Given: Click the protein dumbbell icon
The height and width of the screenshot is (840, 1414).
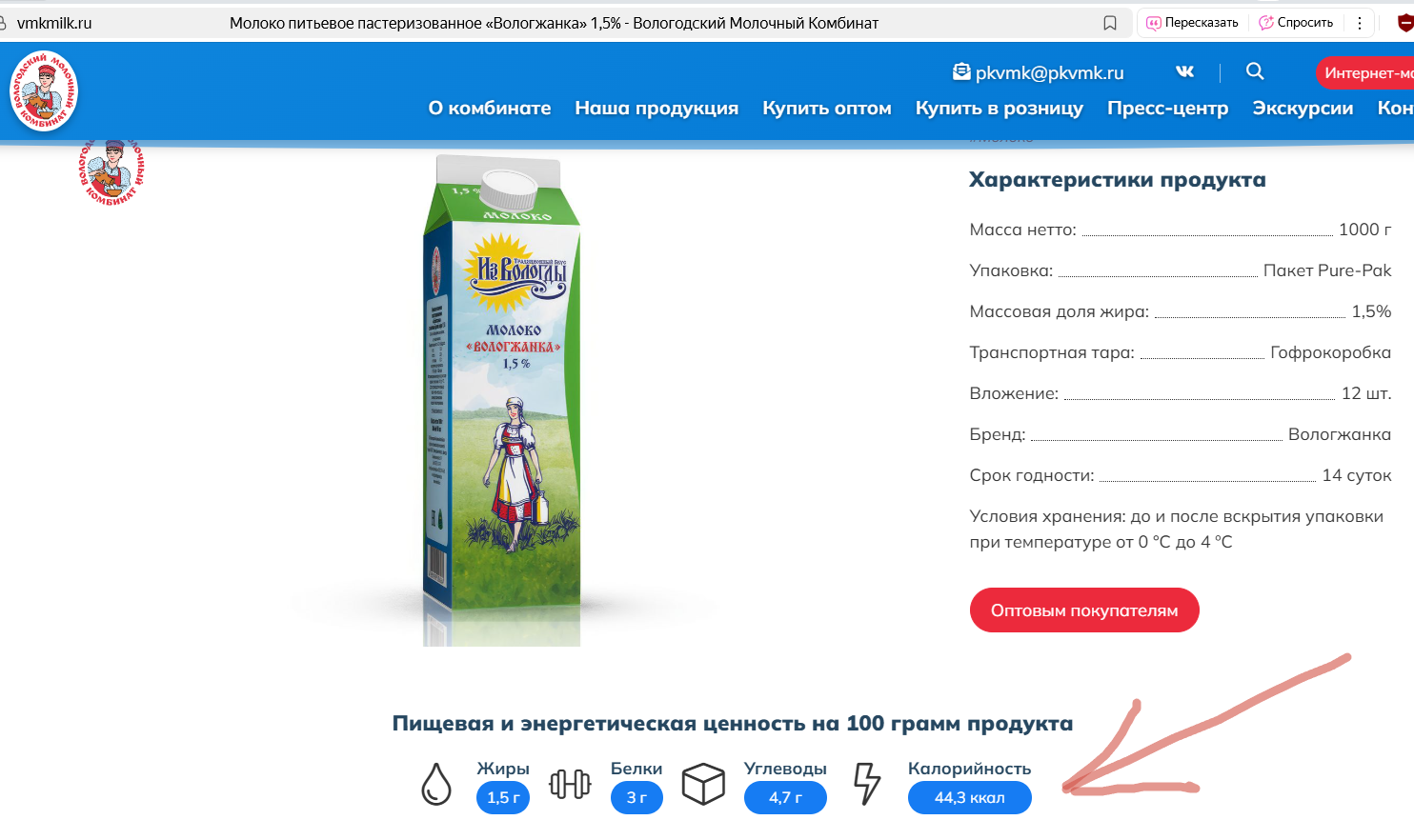Looking at the screenshot, I should (570, 784).
